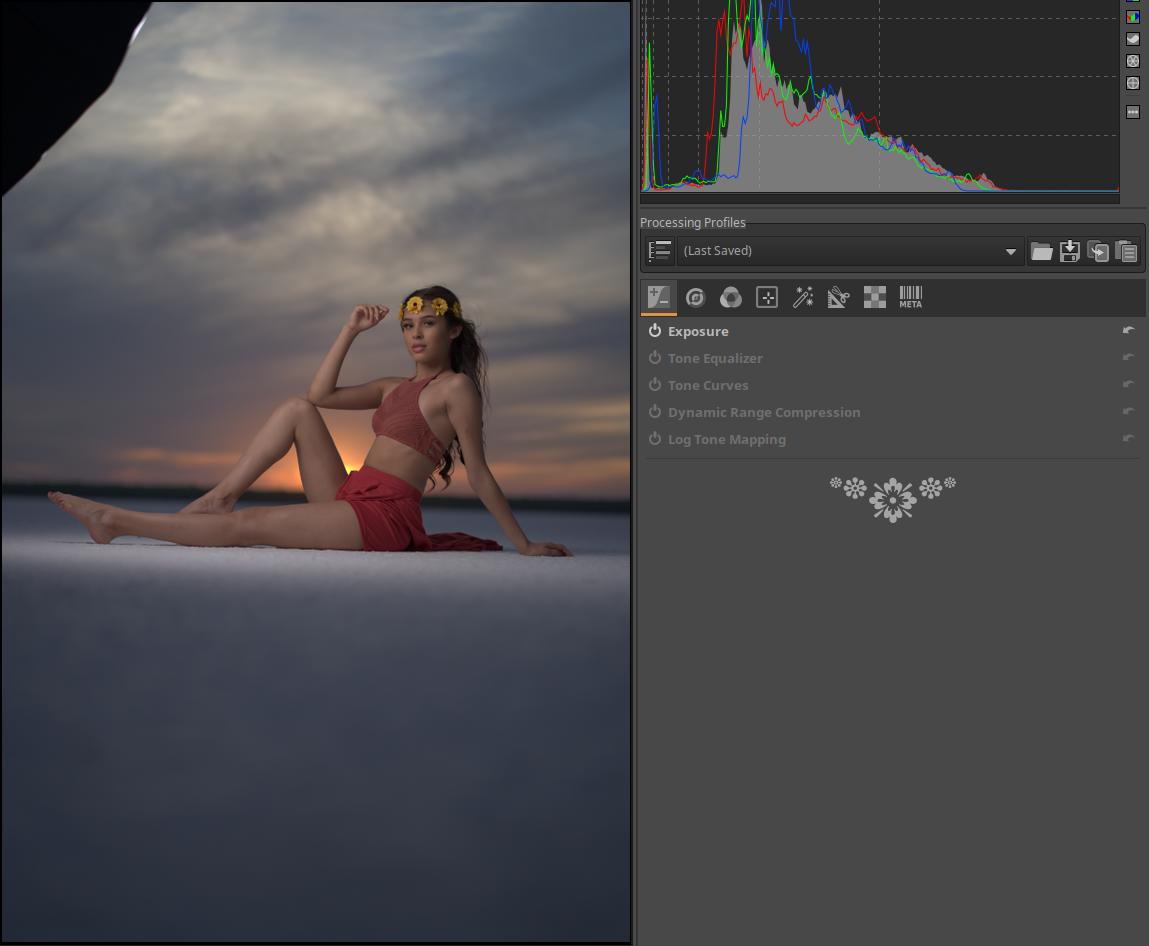Image resolution: width=1149 pixels, height=946 pixels.
Task: Open the Transform tab with scissors icon
Action: pos(838,297)
